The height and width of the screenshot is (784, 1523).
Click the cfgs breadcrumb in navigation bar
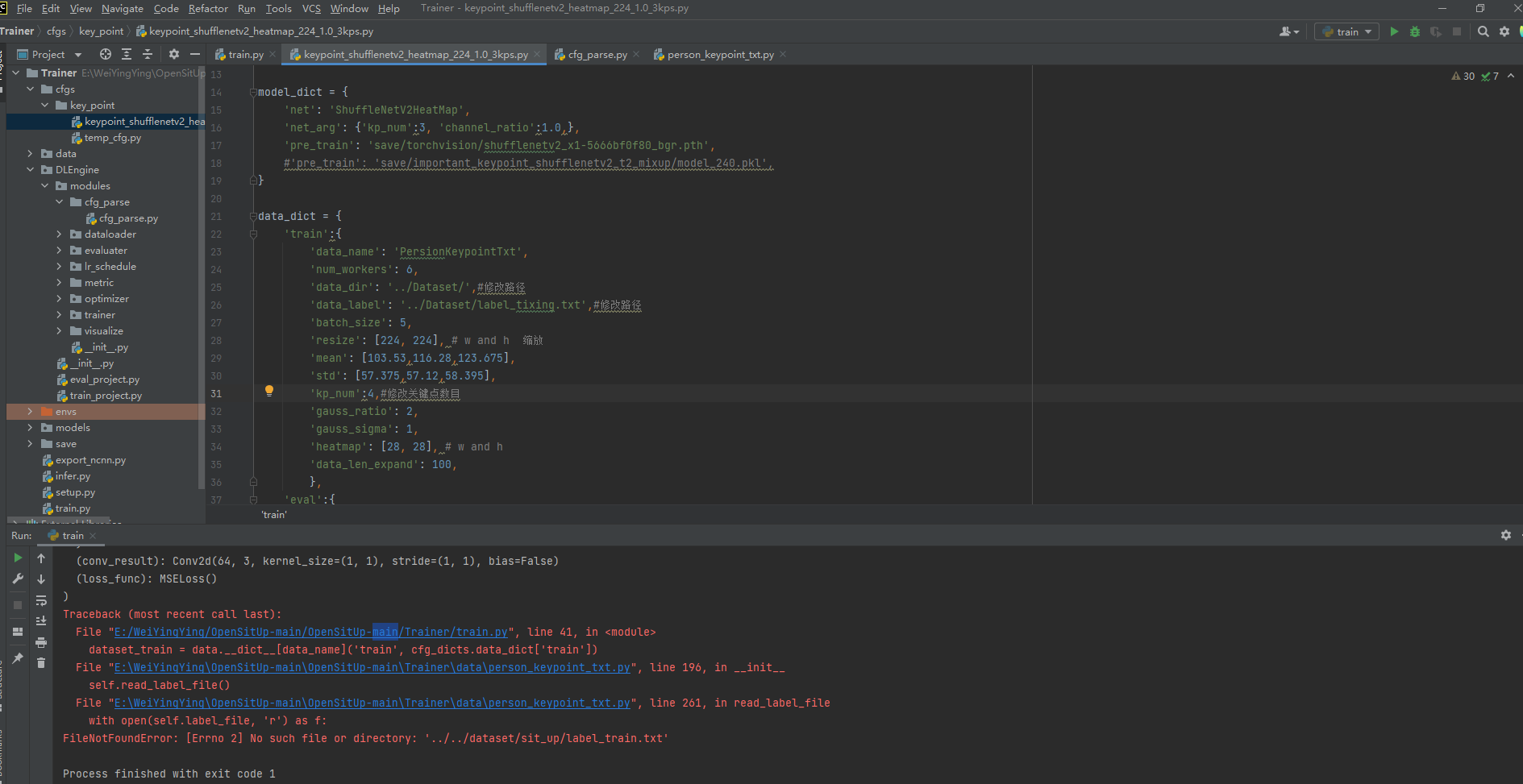pyautogui.click(x=56, y=31)
